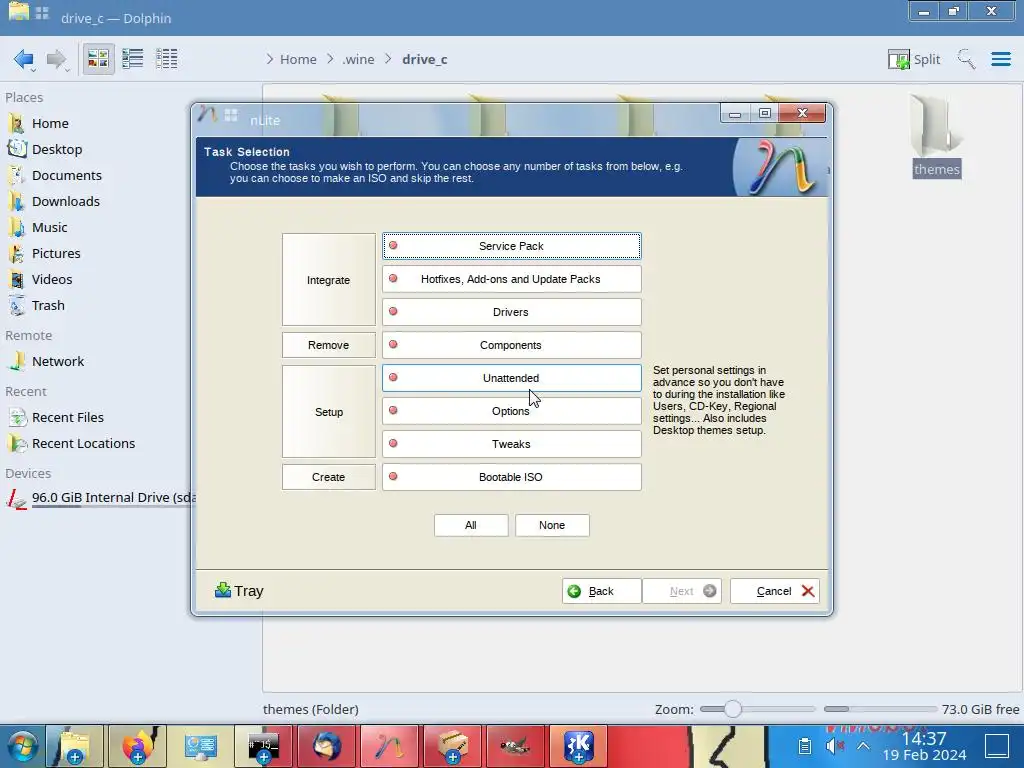
Task: Go Back in nLite wizard
Action: [x=601, y=591]
